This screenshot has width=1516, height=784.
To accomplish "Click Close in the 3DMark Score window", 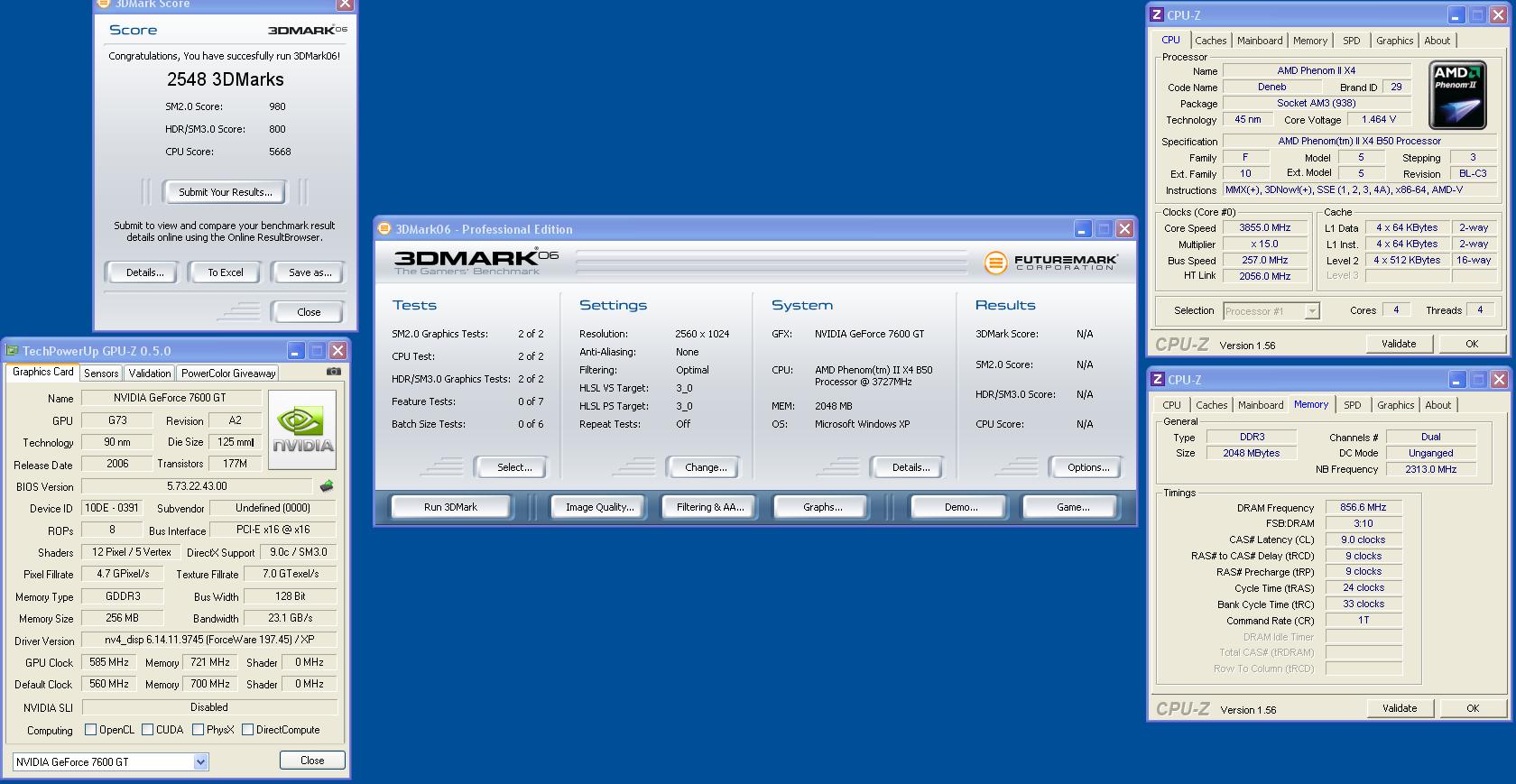I will click(x=309, y=312).
